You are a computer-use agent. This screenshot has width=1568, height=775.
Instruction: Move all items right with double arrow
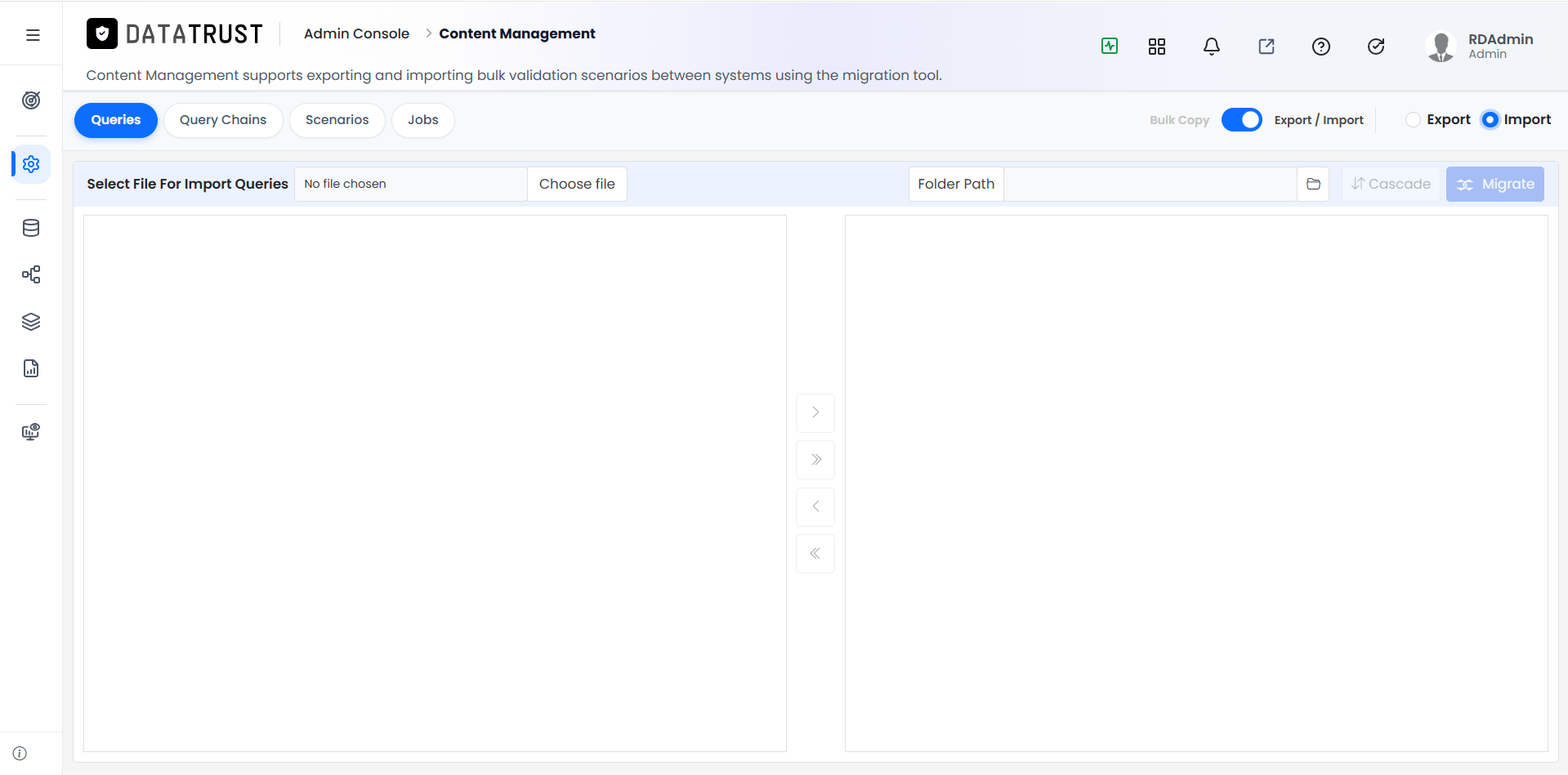815,460
